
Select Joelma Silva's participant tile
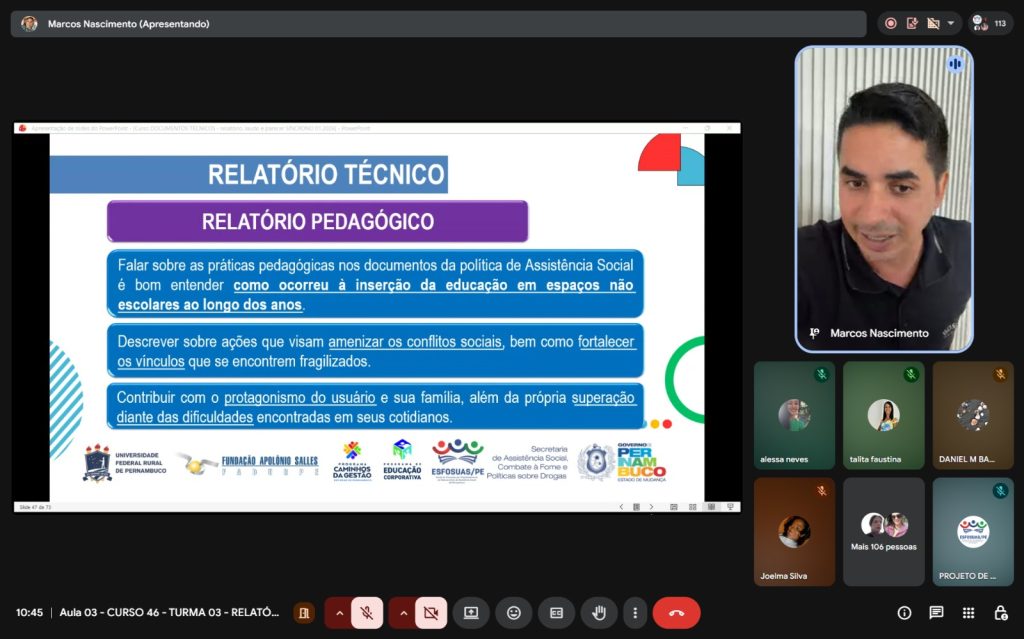point(794,531)
